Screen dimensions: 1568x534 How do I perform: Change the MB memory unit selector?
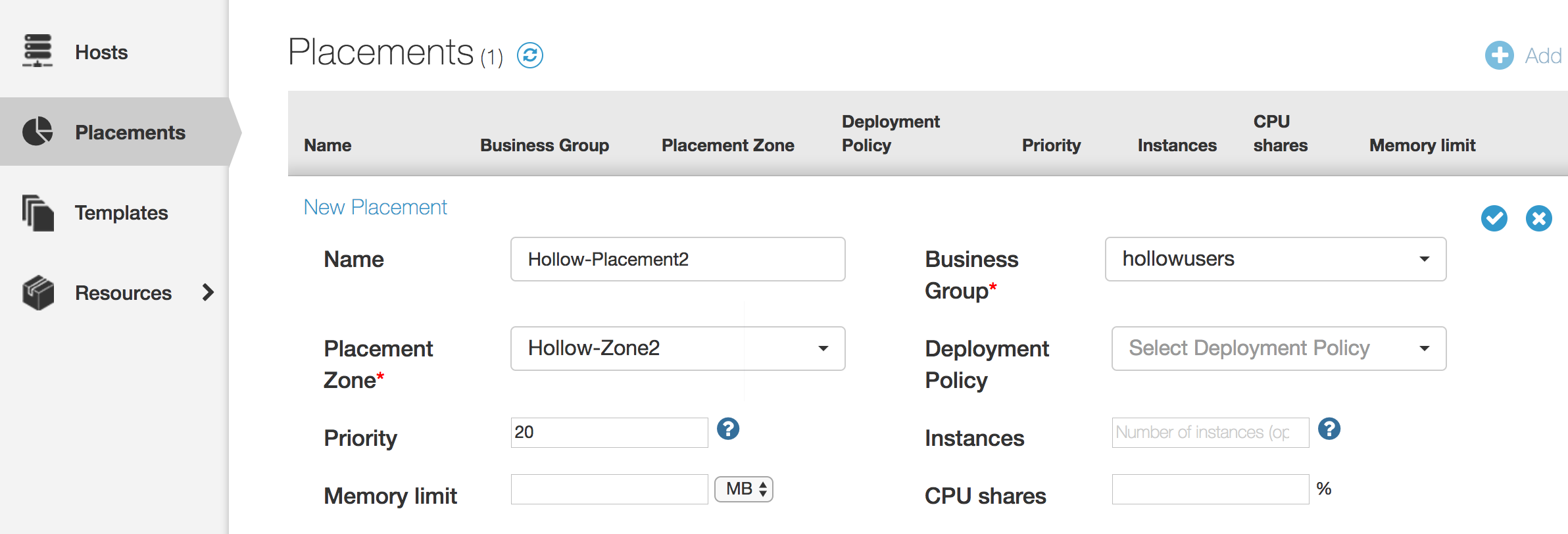(x=744, y=489)
